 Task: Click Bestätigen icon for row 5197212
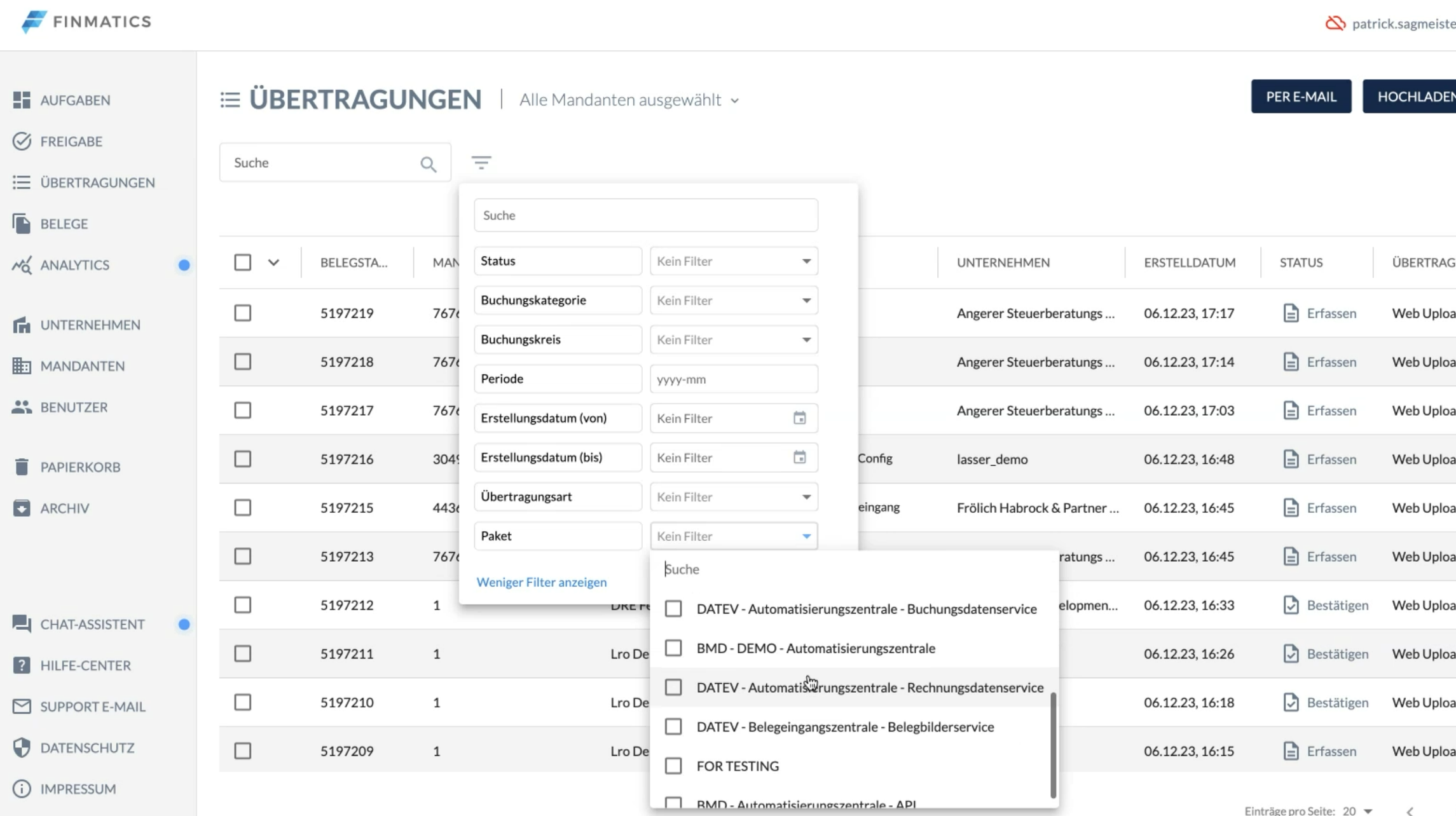tap(1291, 605)
